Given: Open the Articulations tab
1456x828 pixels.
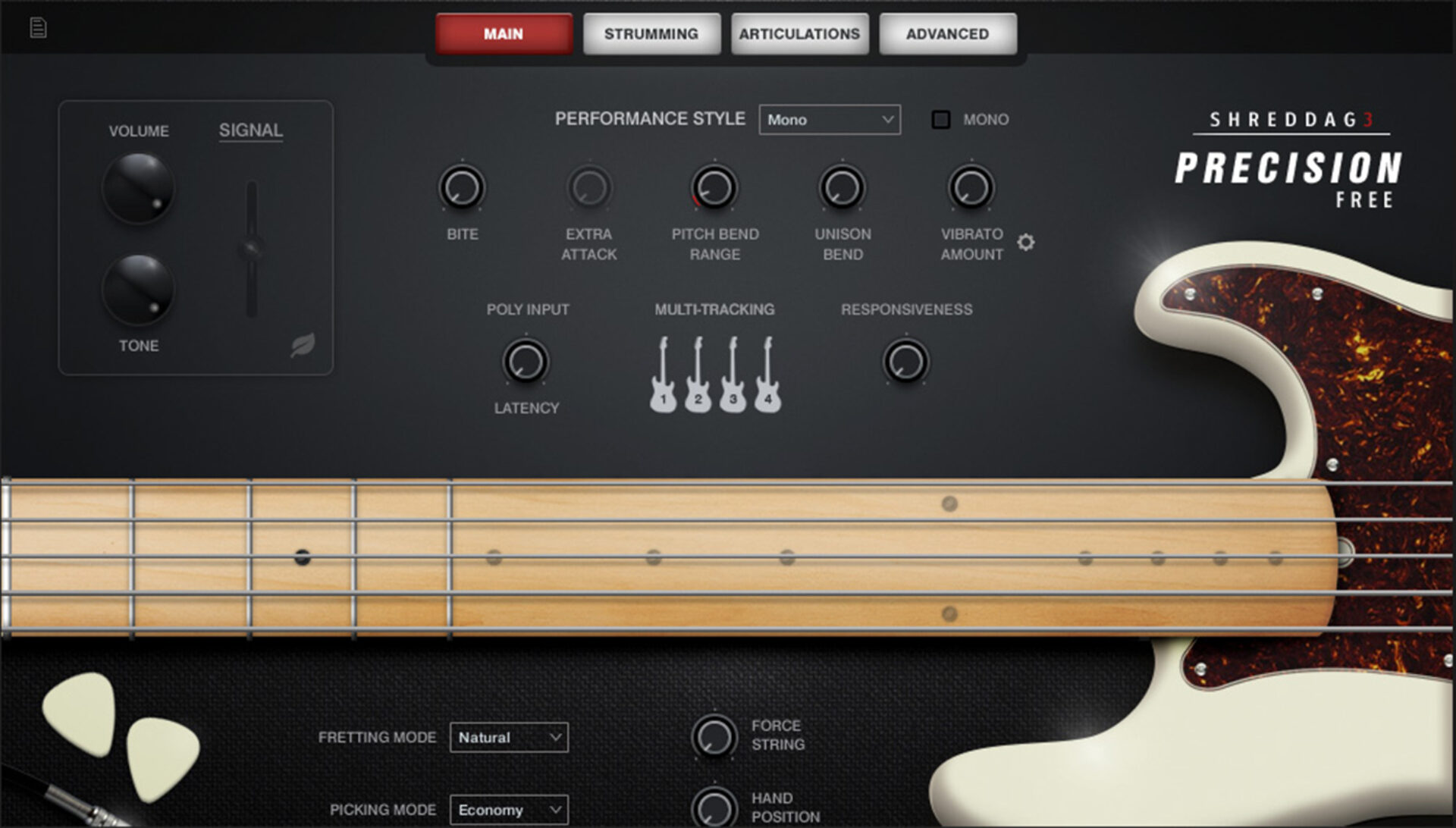Looking at the screenshot, I should point(799,33).
